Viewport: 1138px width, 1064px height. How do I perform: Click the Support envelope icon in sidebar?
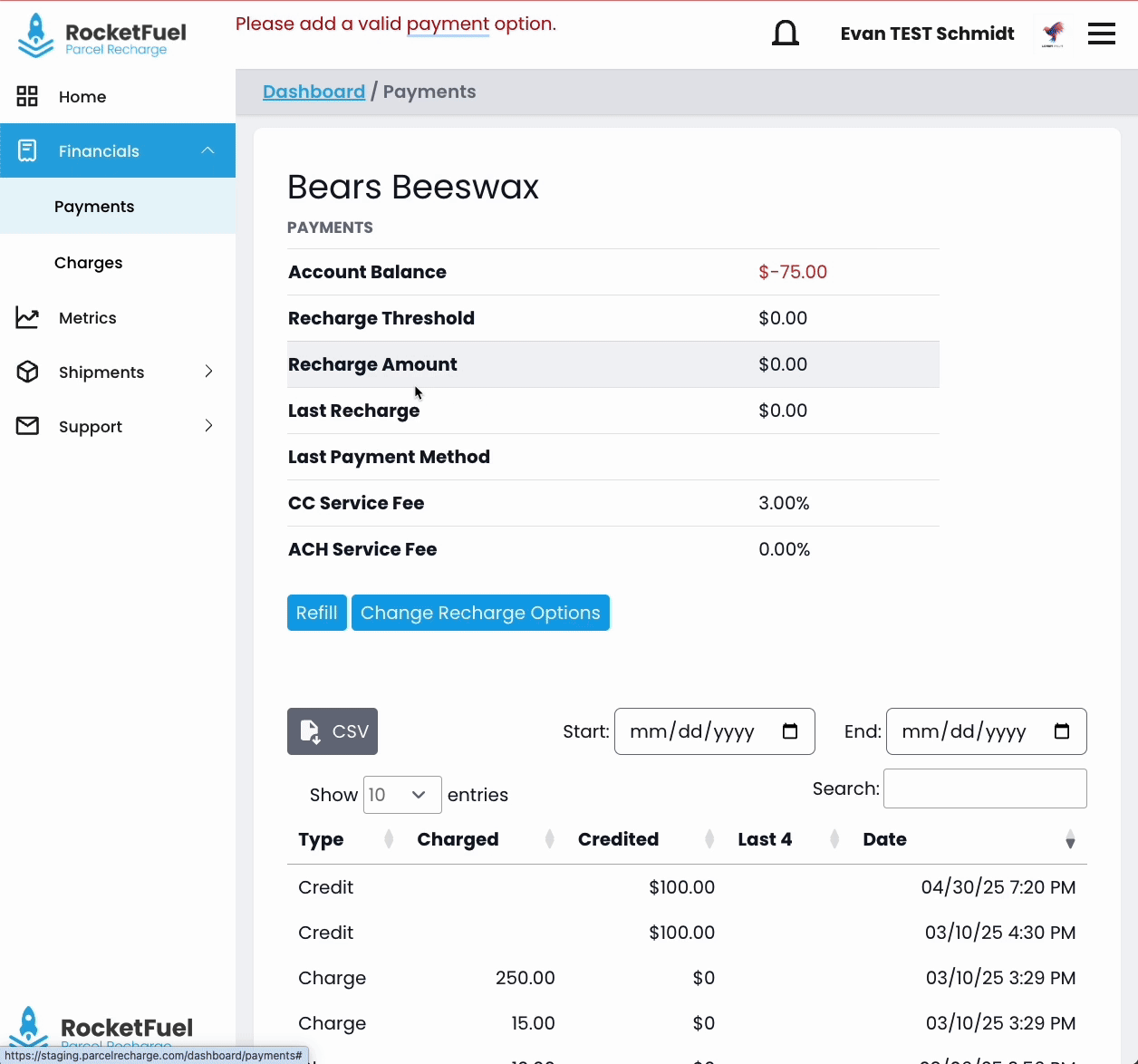click(x=27, y=426)
